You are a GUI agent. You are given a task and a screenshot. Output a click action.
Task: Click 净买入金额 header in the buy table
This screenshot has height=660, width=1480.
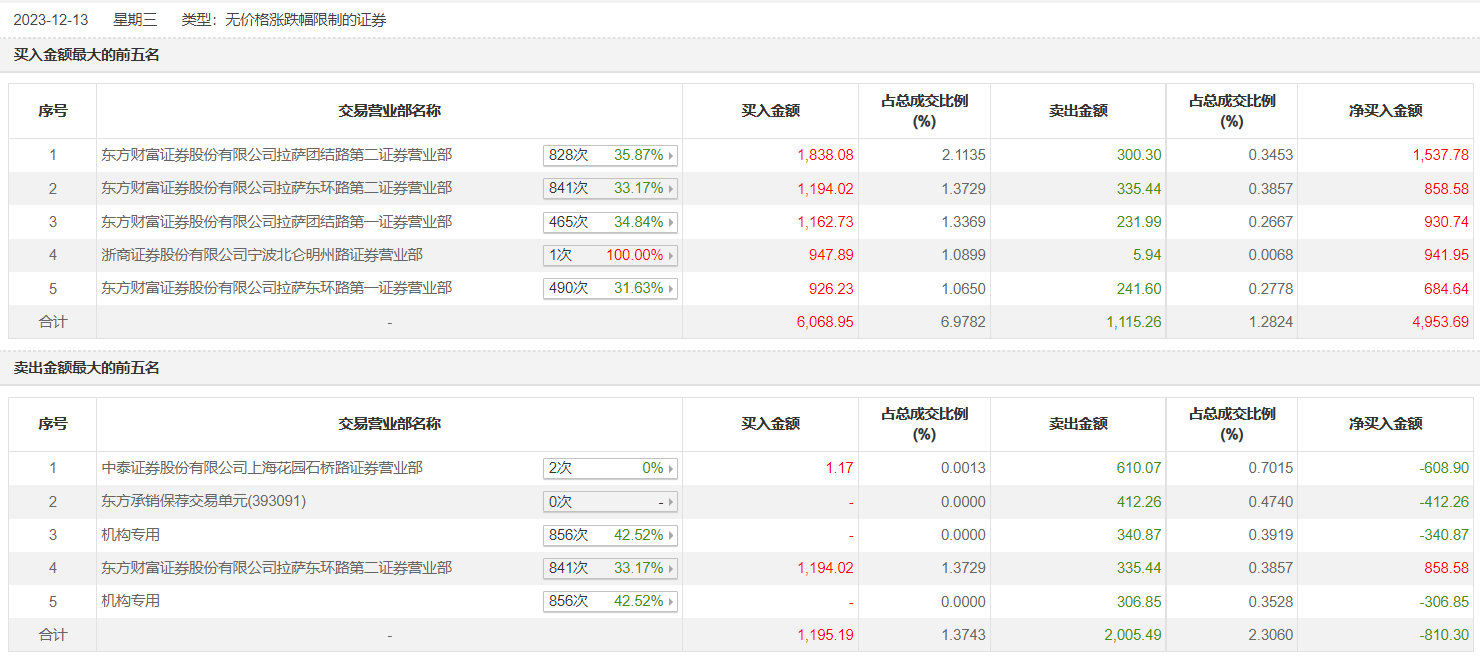[1385, 111]
